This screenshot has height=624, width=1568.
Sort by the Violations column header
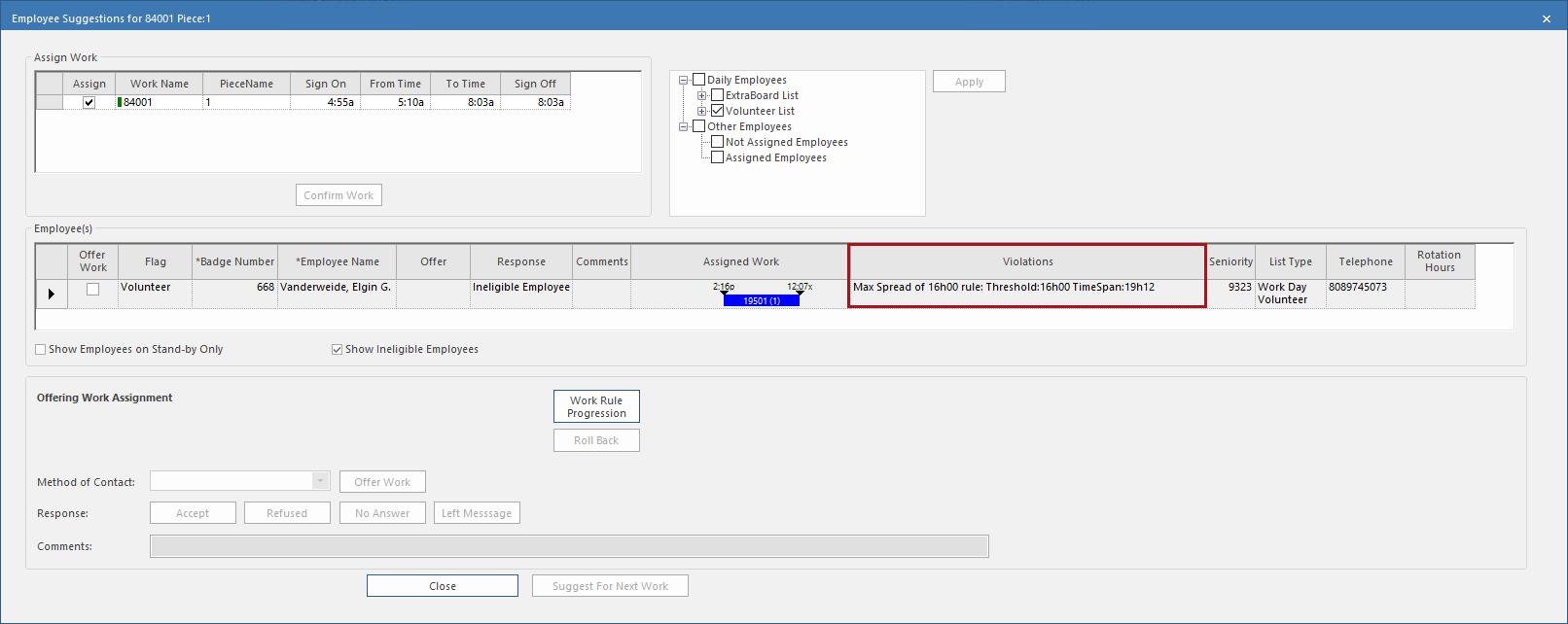point(1027,261)
